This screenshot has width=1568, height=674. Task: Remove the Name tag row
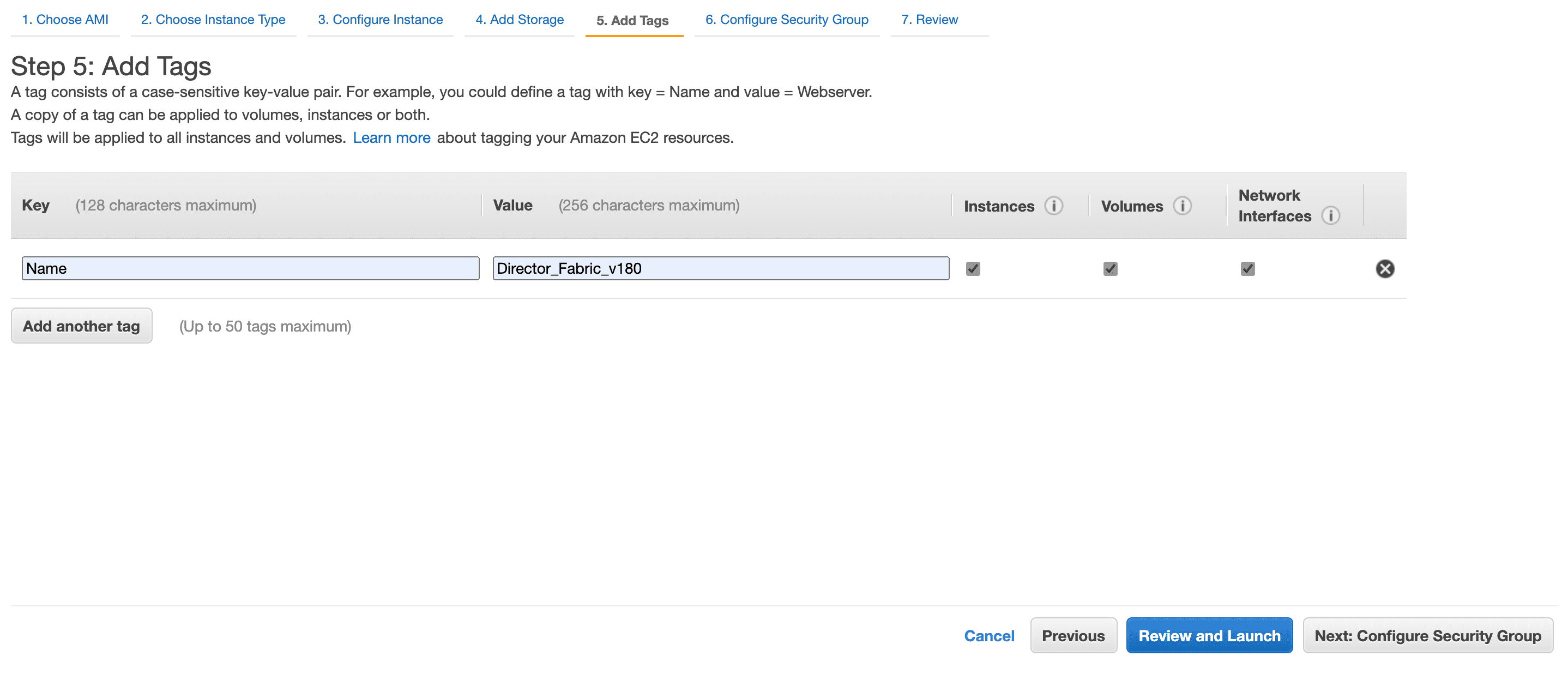pyautogui.click(x=1385, y=268)
